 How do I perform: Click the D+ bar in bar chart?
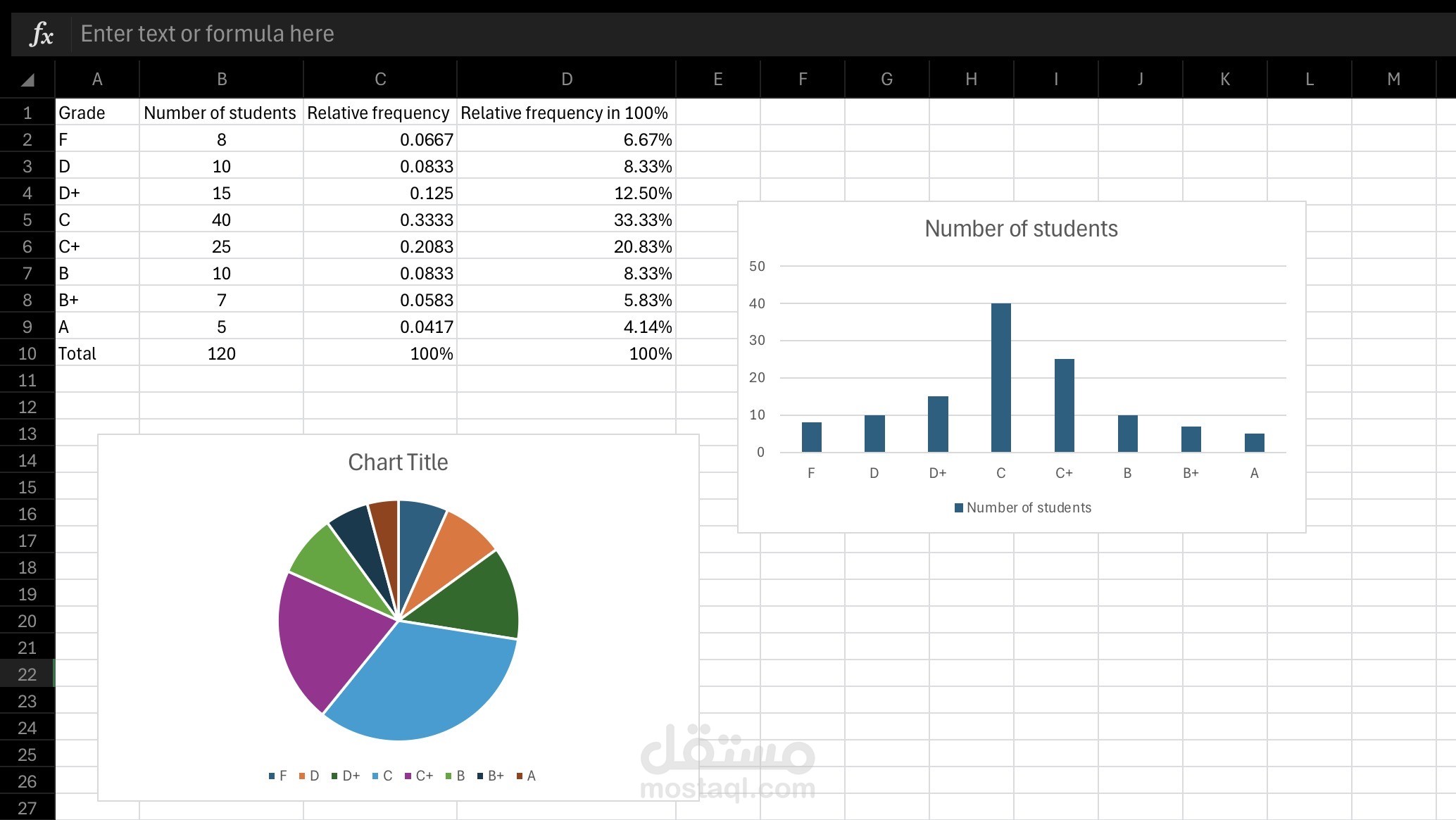[x=938, y=424]
